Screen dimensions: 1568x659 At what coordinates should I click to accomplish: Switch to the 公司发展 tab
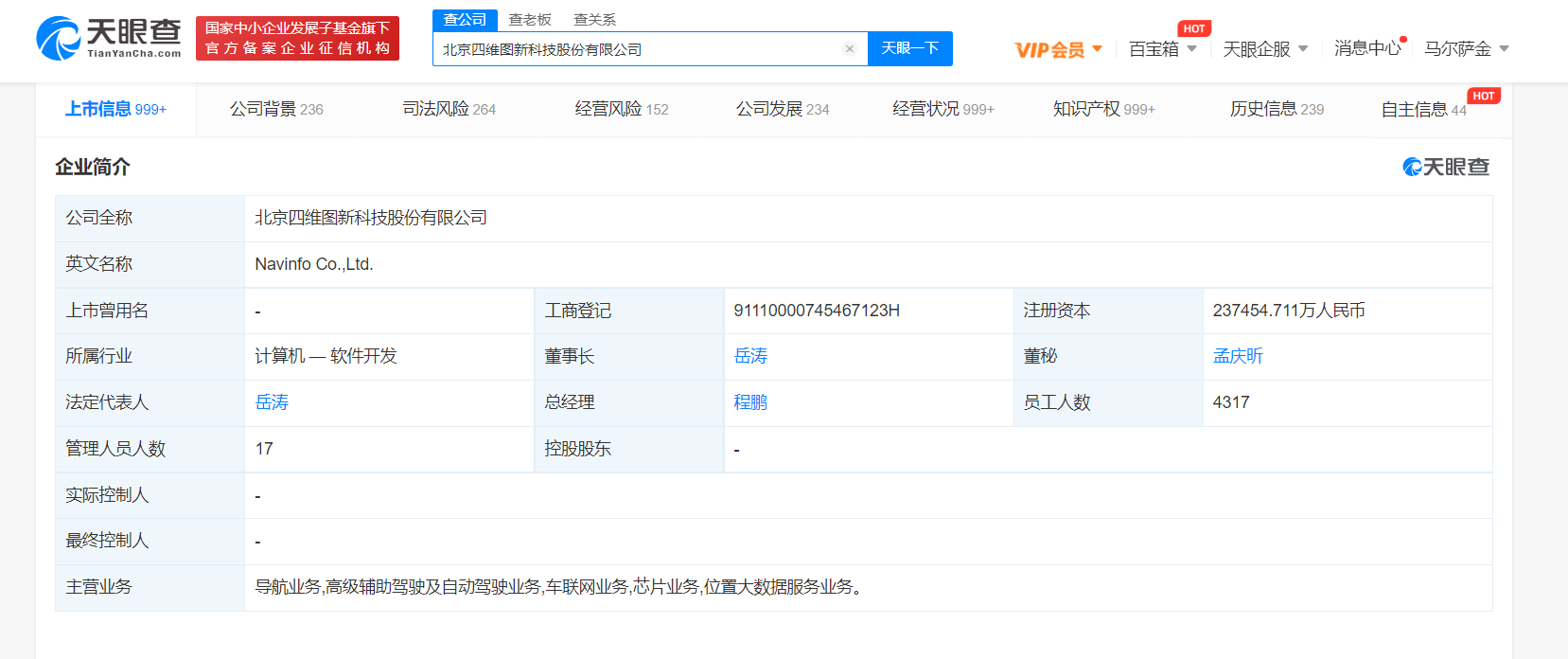783,110
